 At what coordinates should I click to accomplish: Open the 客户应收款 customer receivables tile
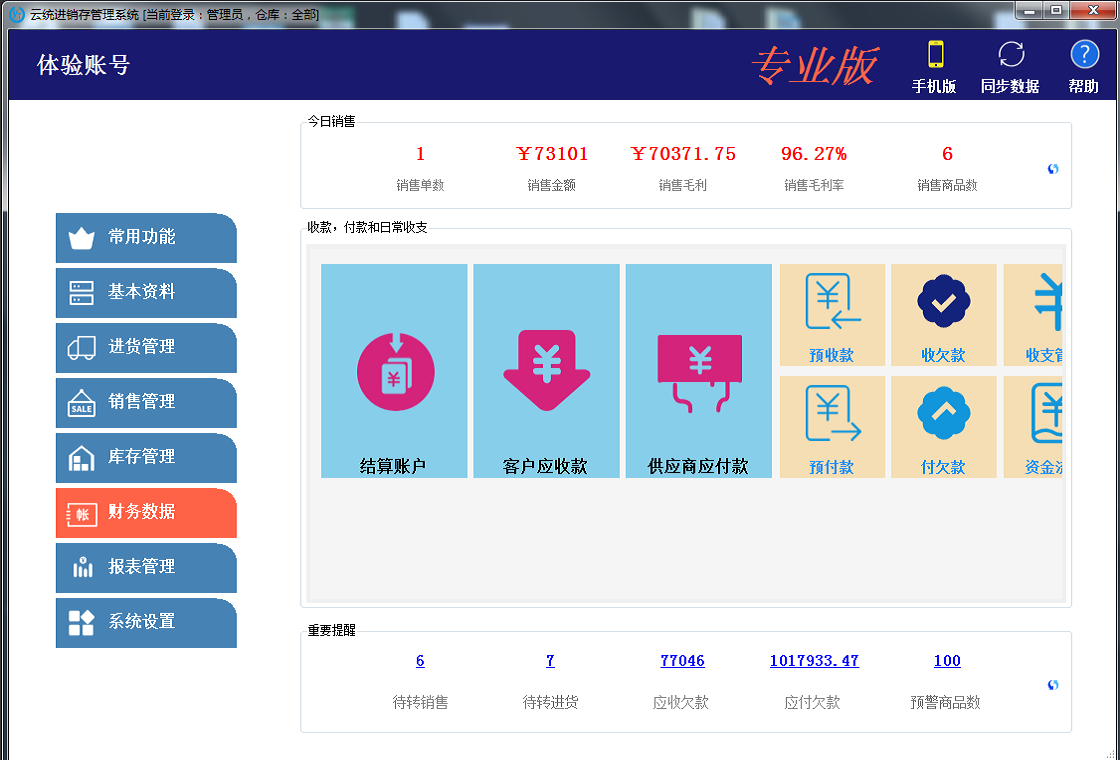(546, 371)
